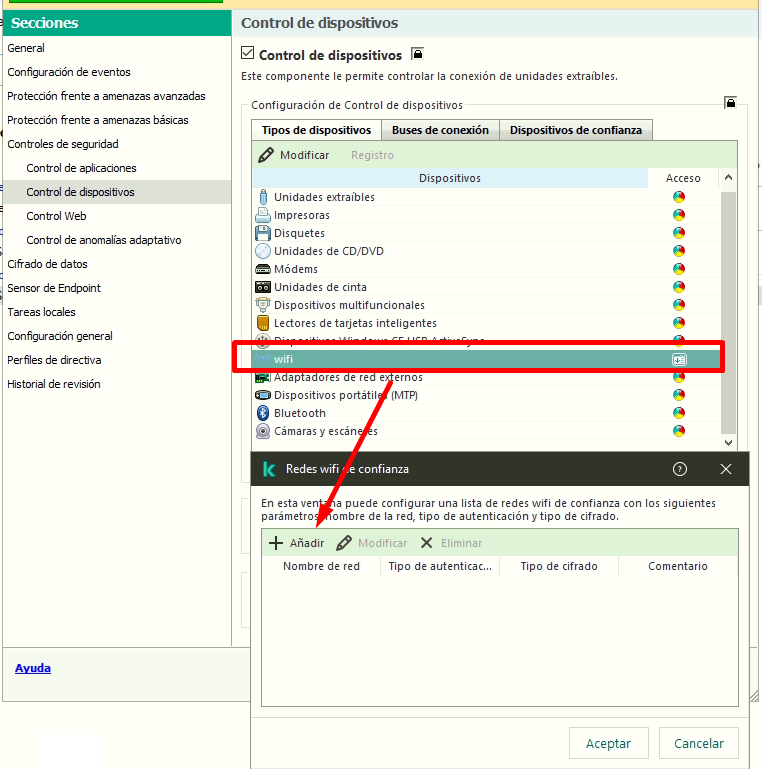Click Tipo de autenticac... column header
Screen dimensions: 762x769
pos(440,566)
